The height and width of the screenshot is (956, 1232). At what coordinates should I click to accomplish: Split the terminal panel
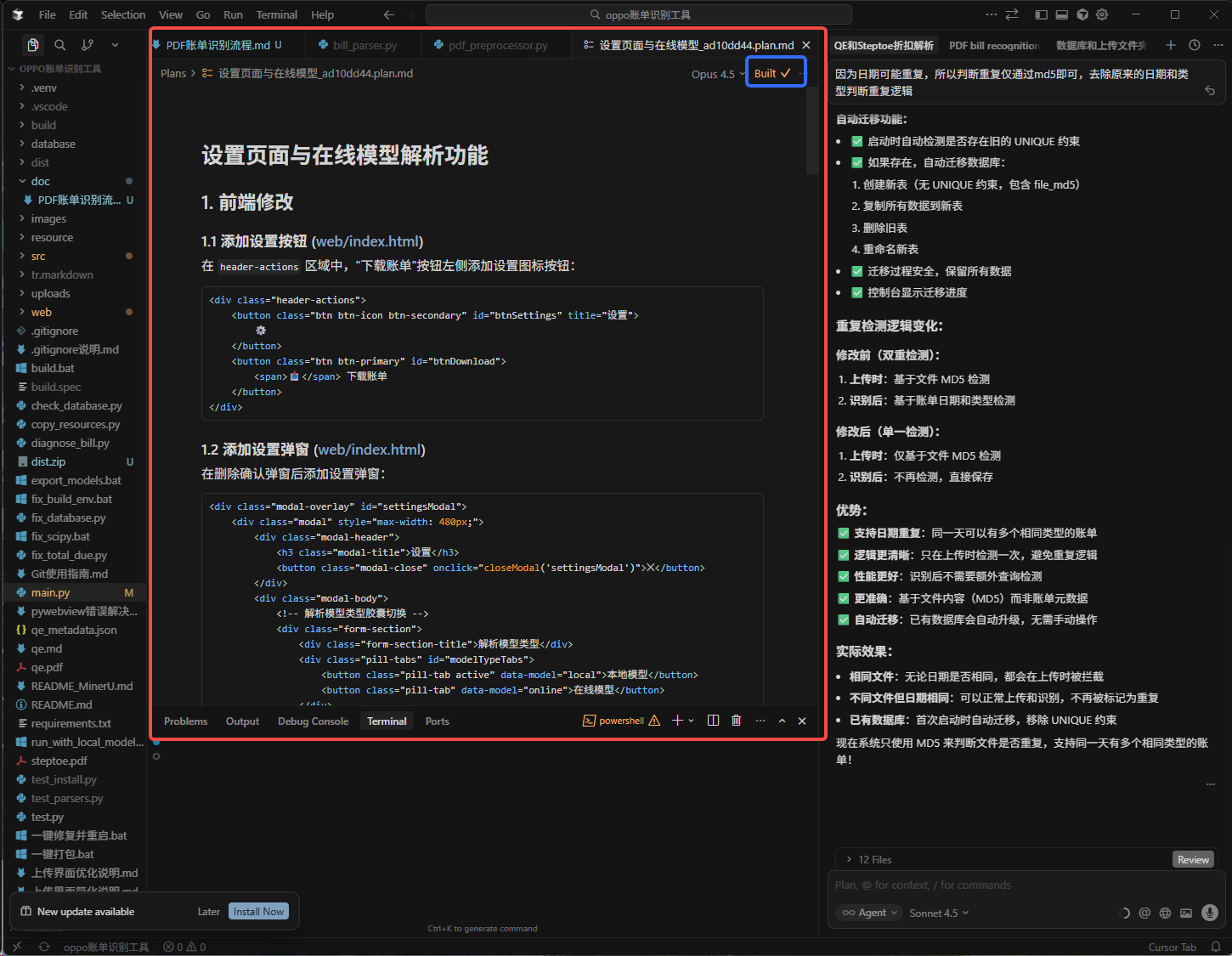[x=713, y=721]
